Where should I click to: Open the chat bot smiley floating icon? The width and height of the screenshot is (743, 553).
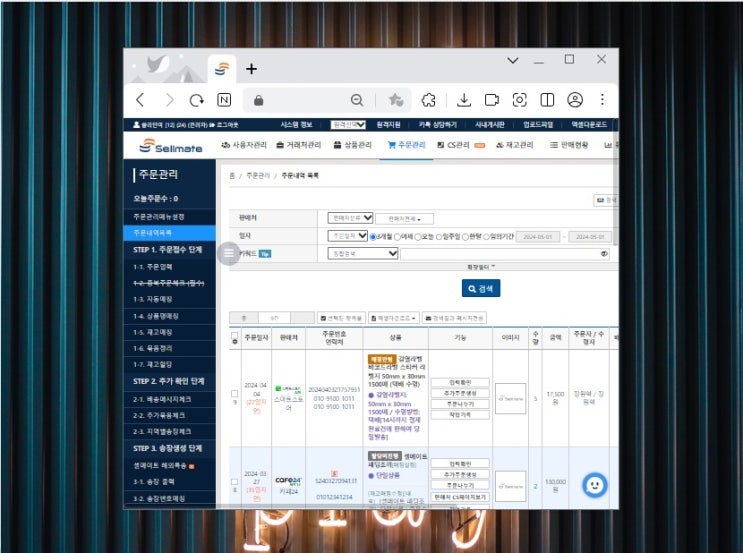[594, 485]
